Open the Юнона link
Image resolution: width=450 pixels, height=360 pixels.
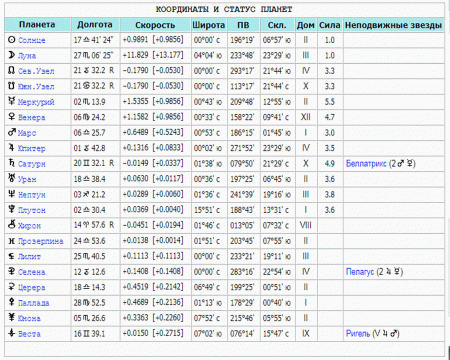point(29,318)
